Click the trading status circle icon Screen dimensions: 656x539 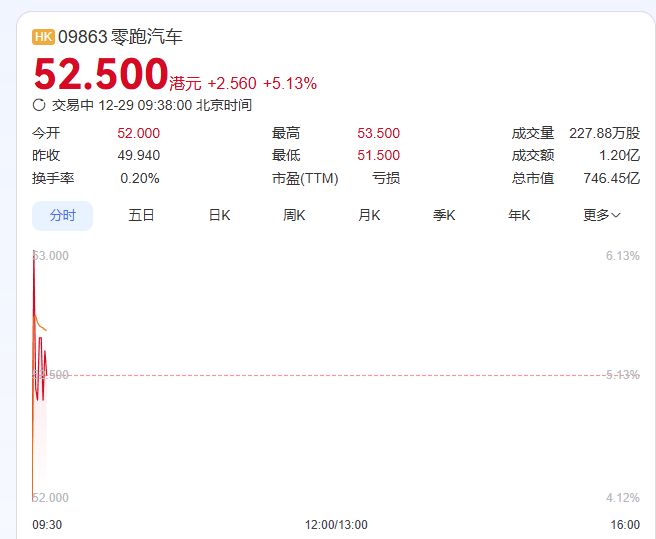[x=39, y=105]
